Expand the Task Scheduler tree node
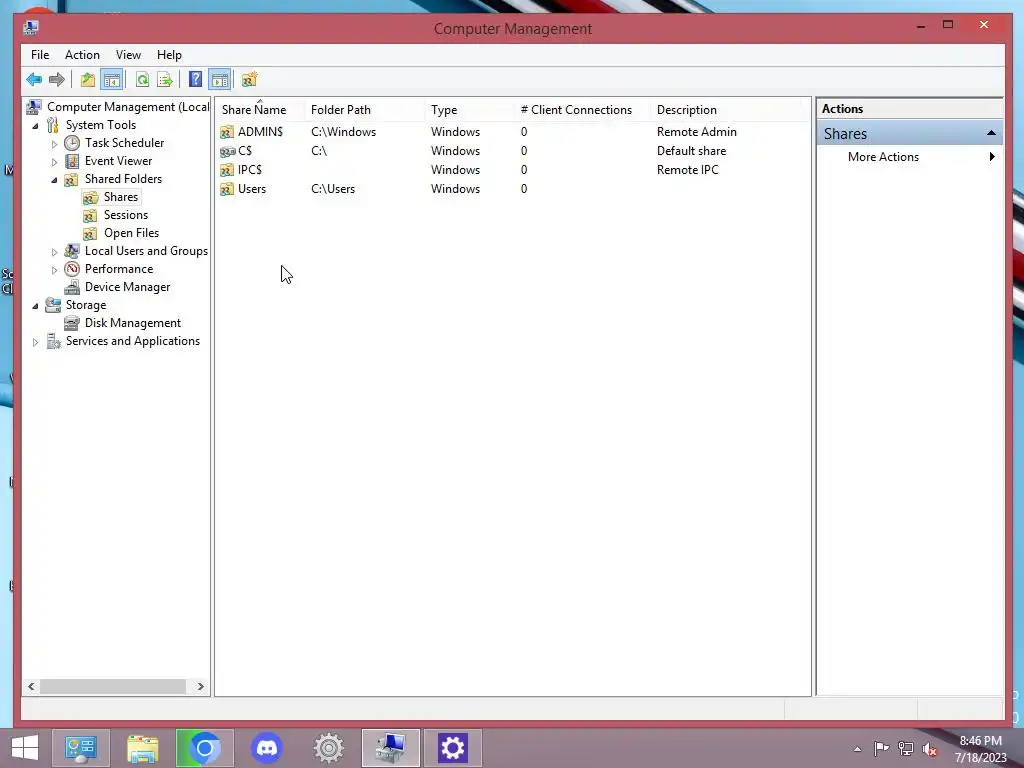 [54, 144]
